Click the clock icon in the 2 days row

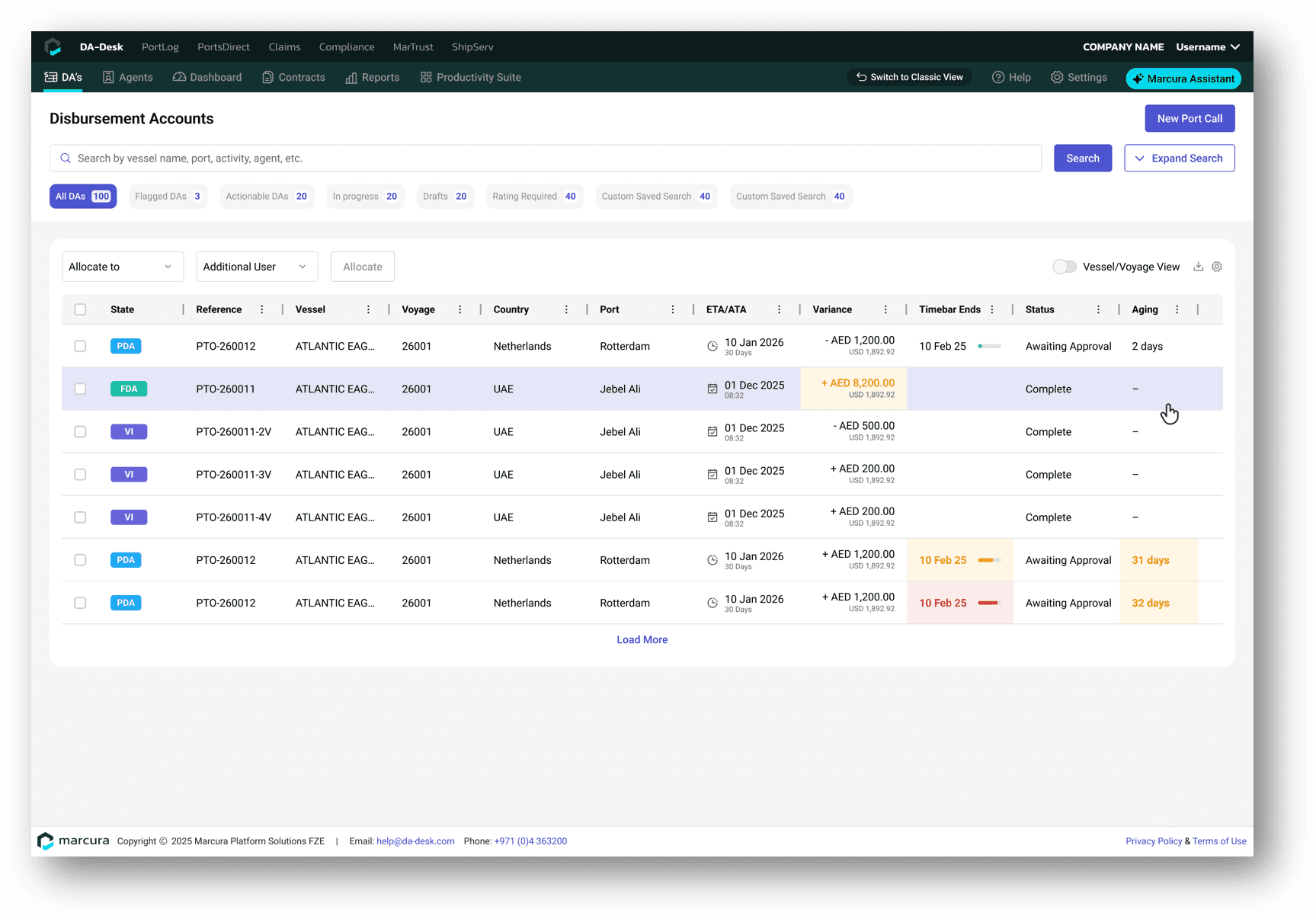[x=712, y=346]
